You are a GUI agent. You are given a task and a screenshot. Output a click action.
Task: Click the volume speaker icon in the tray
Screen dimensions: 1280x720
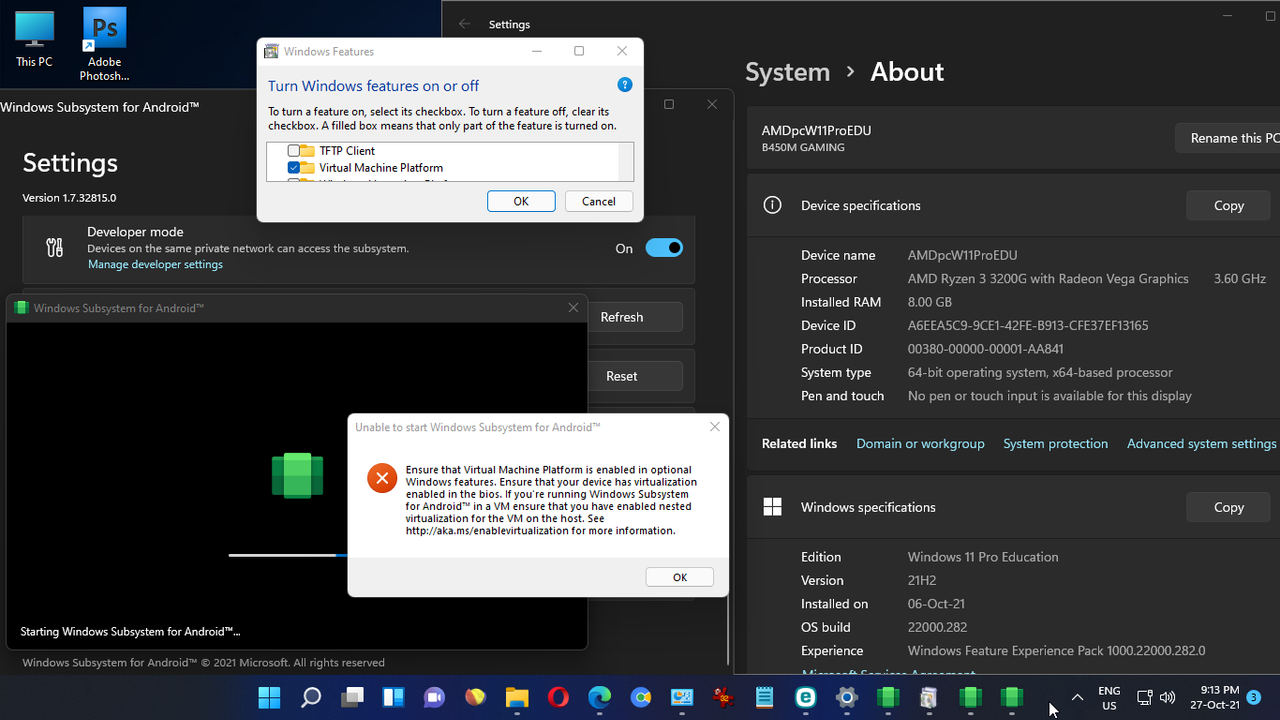click(x=1167, y=697)
